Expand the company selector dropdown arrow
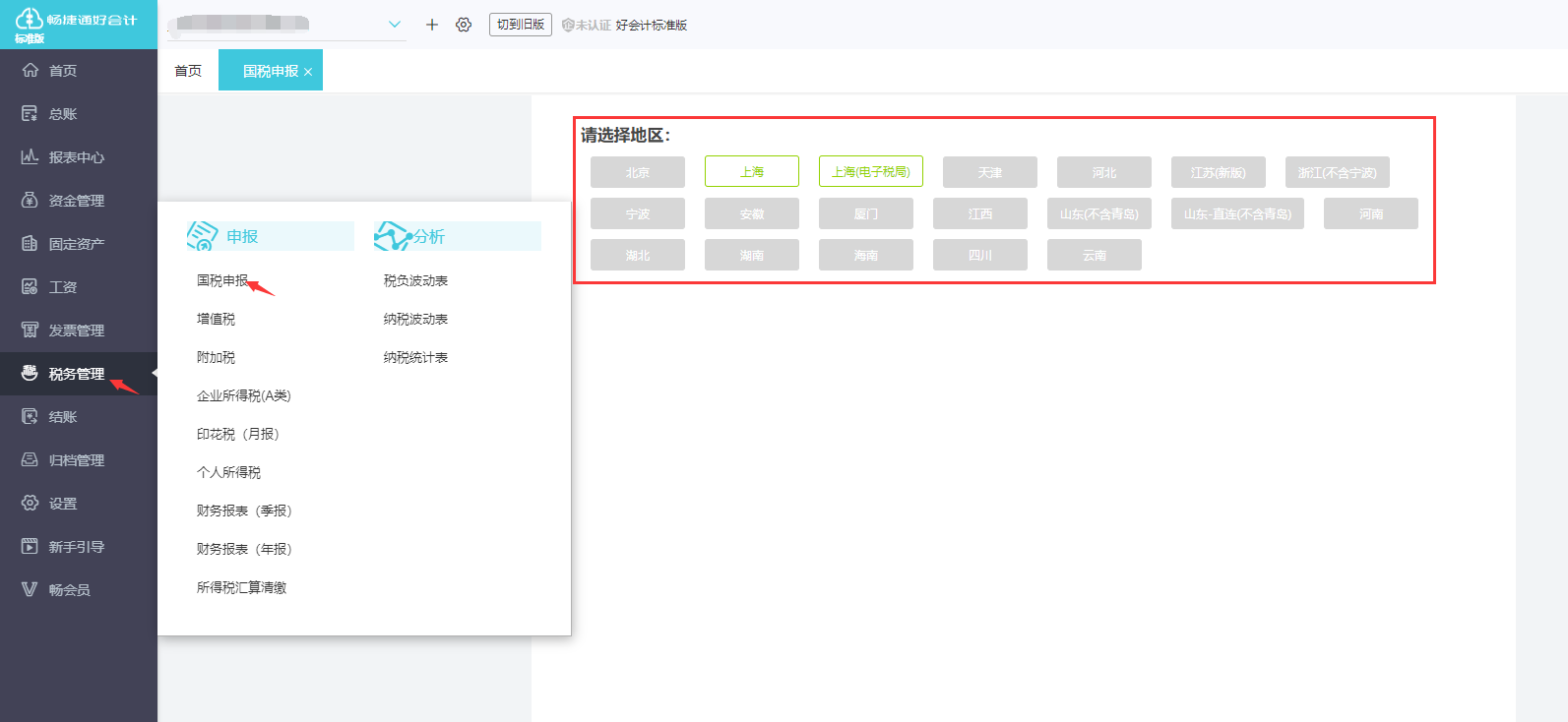1568x722 pixels. point(395,25)
